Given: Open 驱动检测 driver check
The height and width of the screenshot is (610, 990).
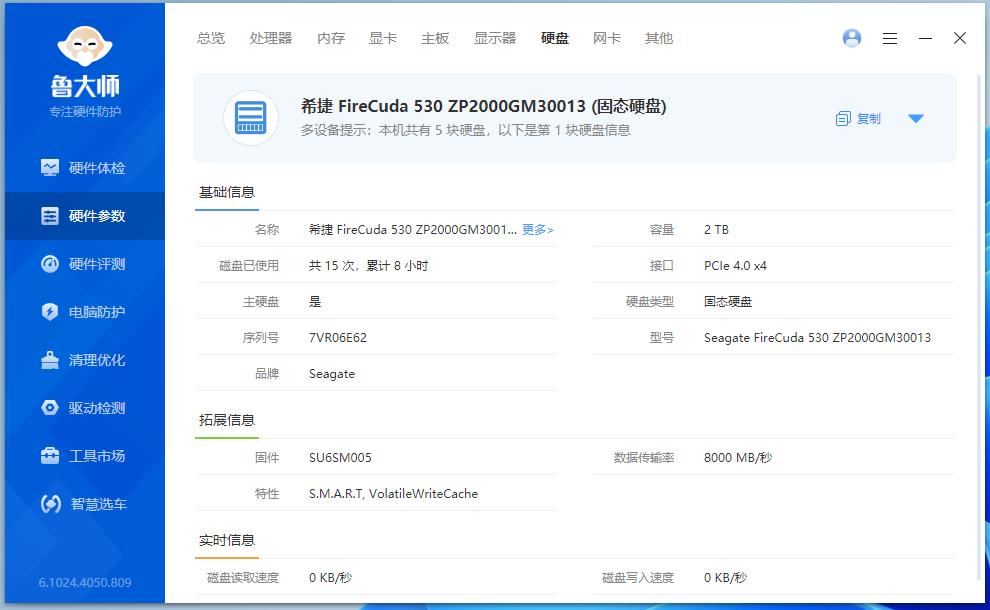Looking at the screenshot, I should pyautogui.click(x=85, y=408).
